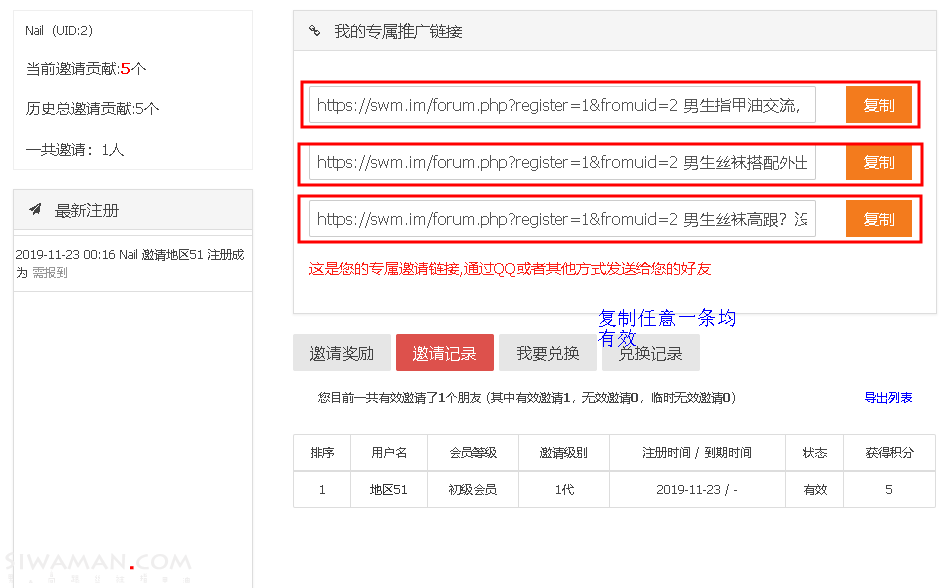Select user 地区51 in the invite table
The width and height of the screenshot is (945, 588).
coord(389,490)
